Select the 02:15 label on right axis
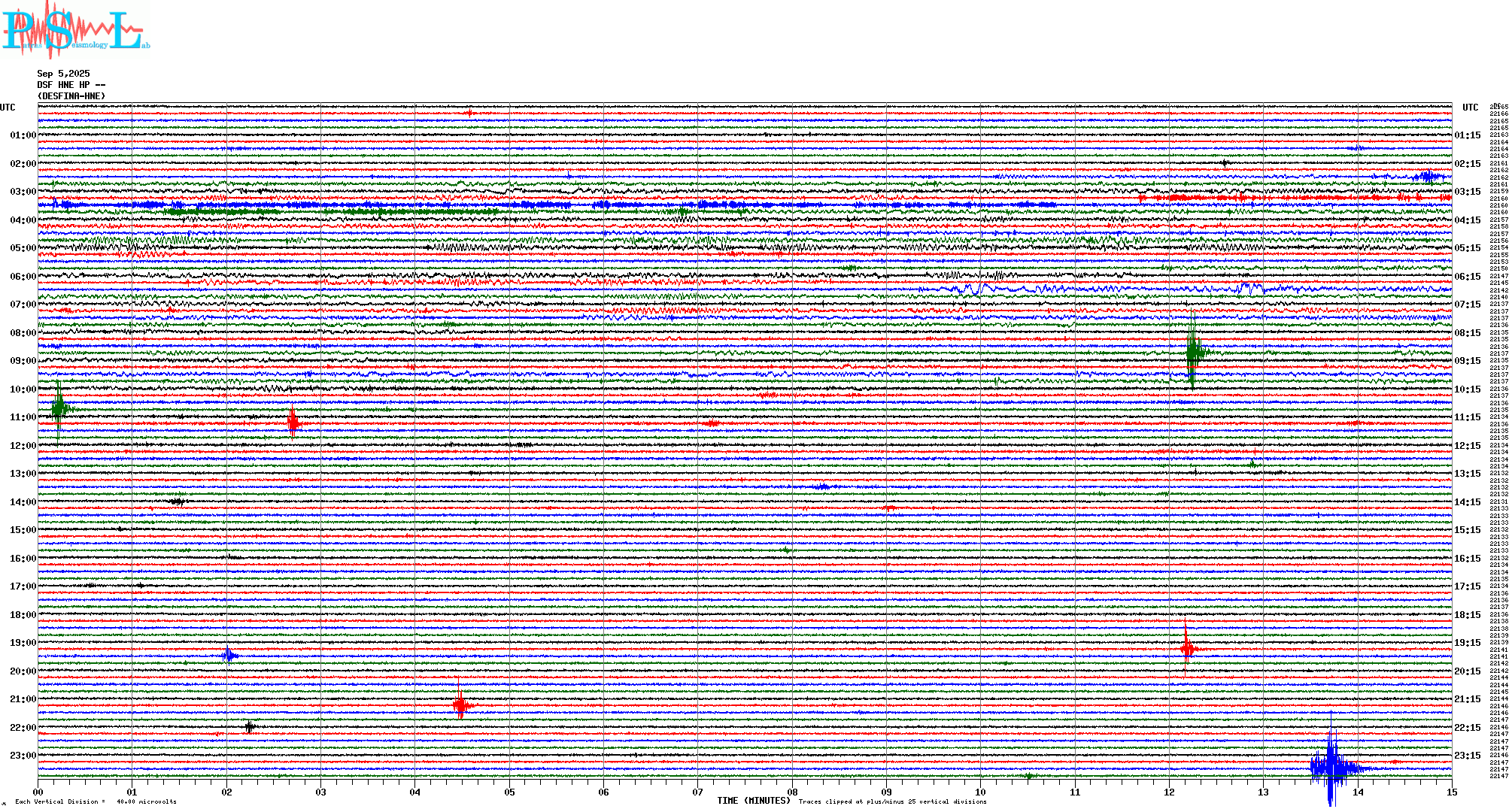This screenshot has width=1512, height=812. pos(1468,164)
